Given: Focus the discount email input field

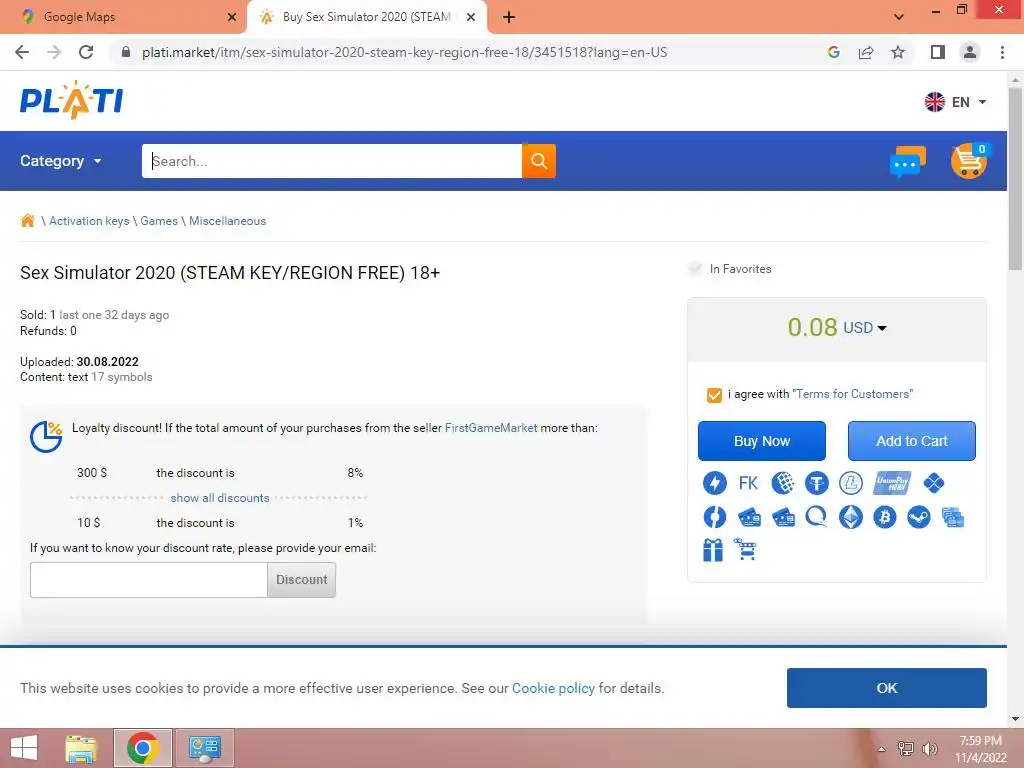Looking at the screenshot, I should coord(148,580).
